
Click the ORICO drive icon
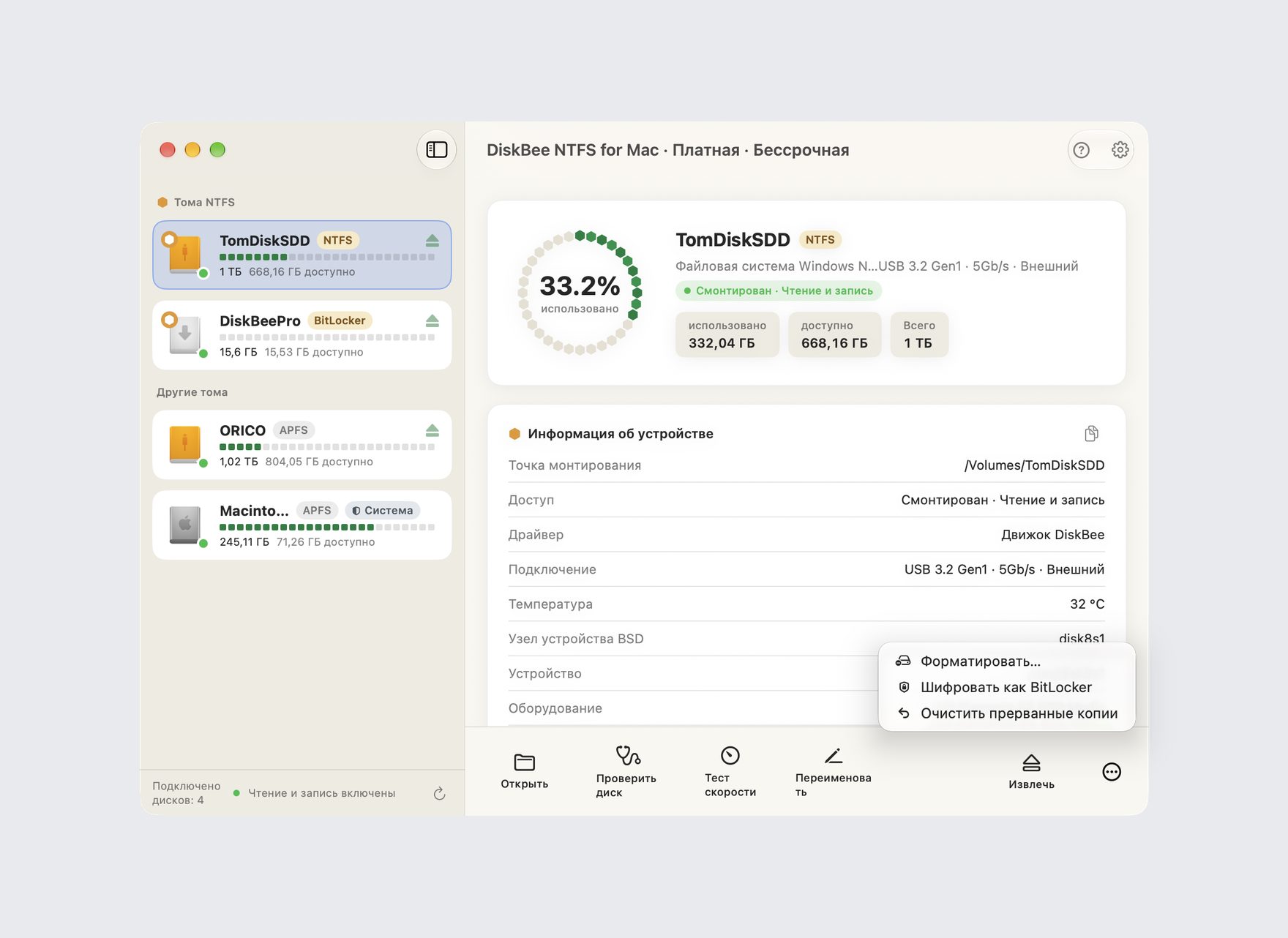(x=185, y=445)
